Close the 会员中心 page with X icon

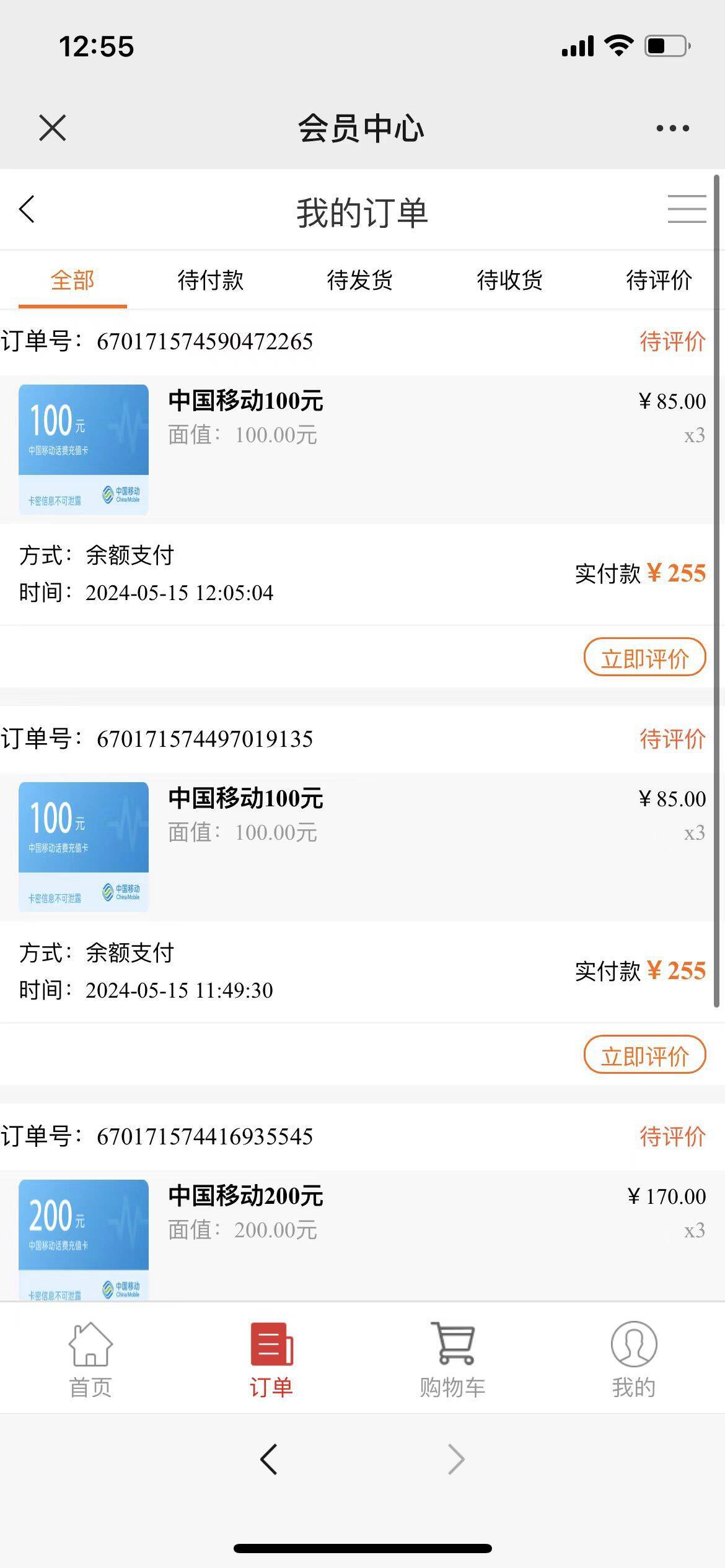coord(52,128)
